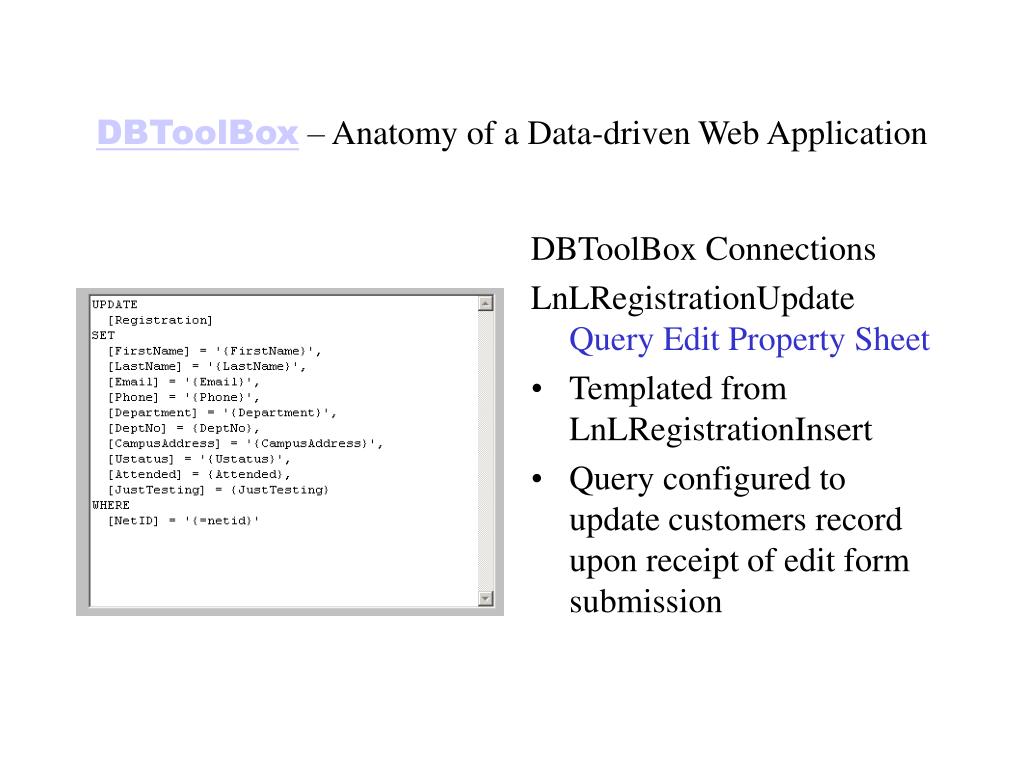Click the [DeptNo] = {DeptNo} line

pos(184,428)
